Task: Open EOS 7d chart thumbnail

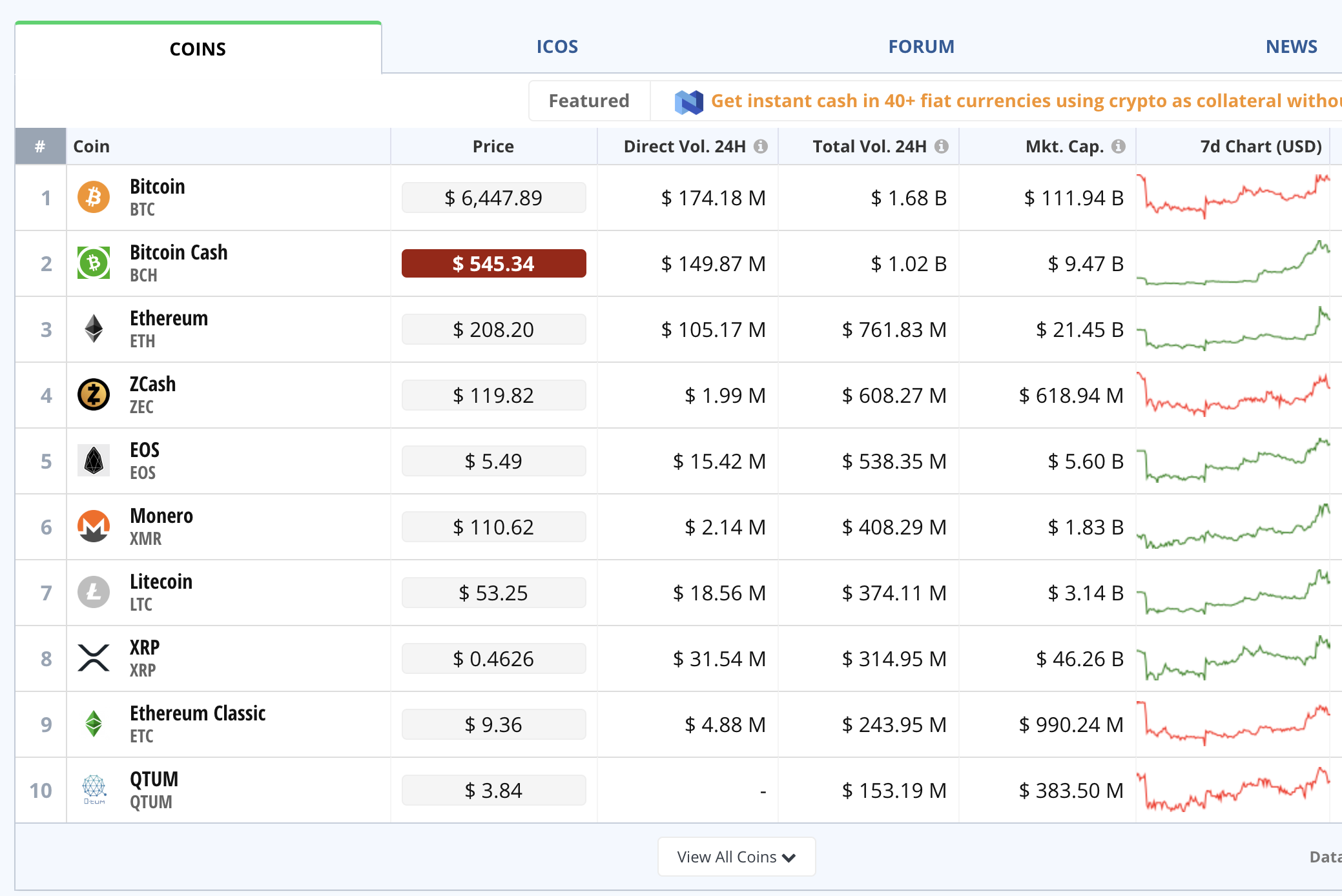Action: pyautogui.click(x=1233, y=460)
